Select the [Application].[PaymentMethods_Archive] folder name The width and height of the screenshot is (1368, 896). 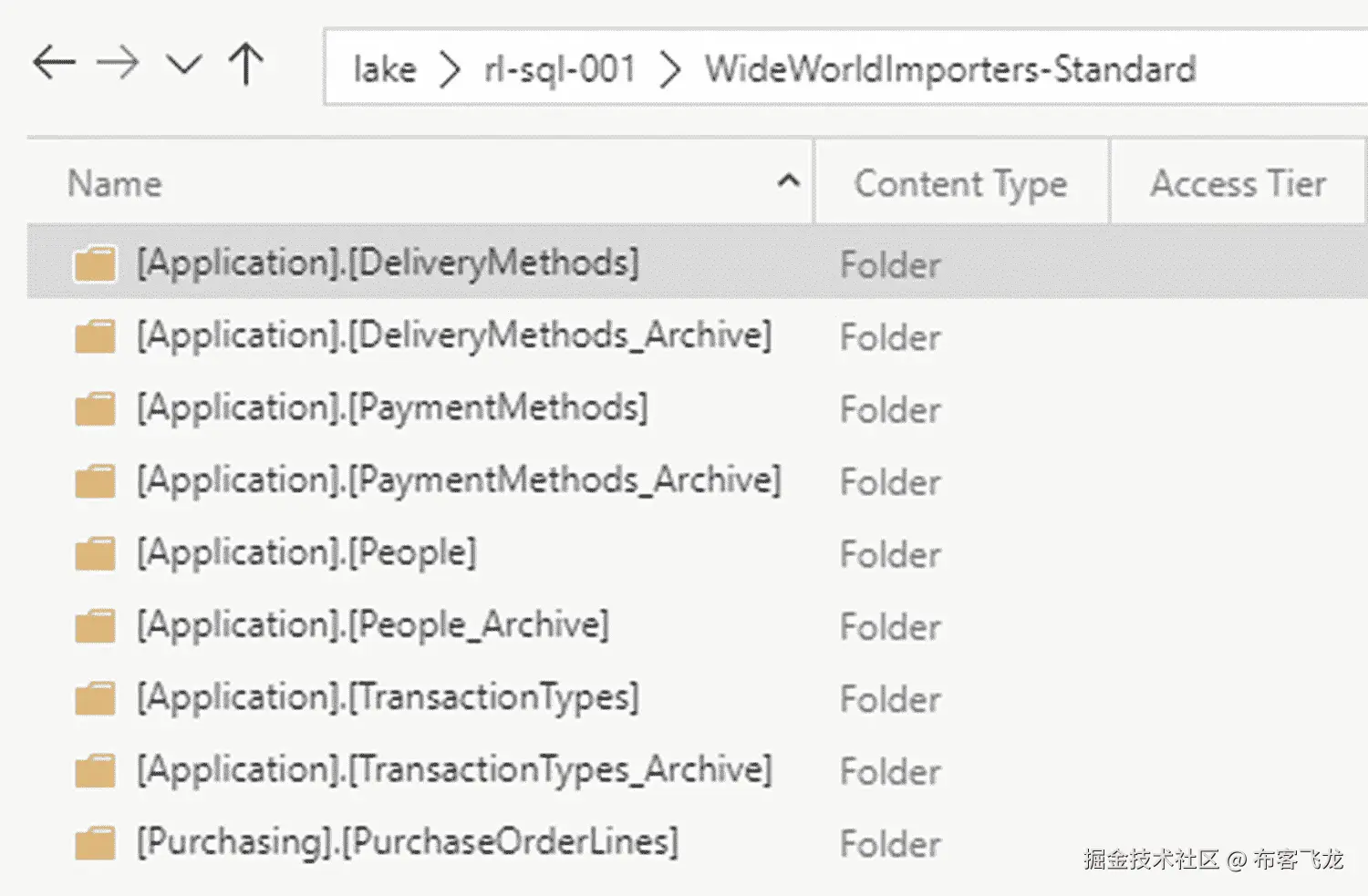[459, 480]
